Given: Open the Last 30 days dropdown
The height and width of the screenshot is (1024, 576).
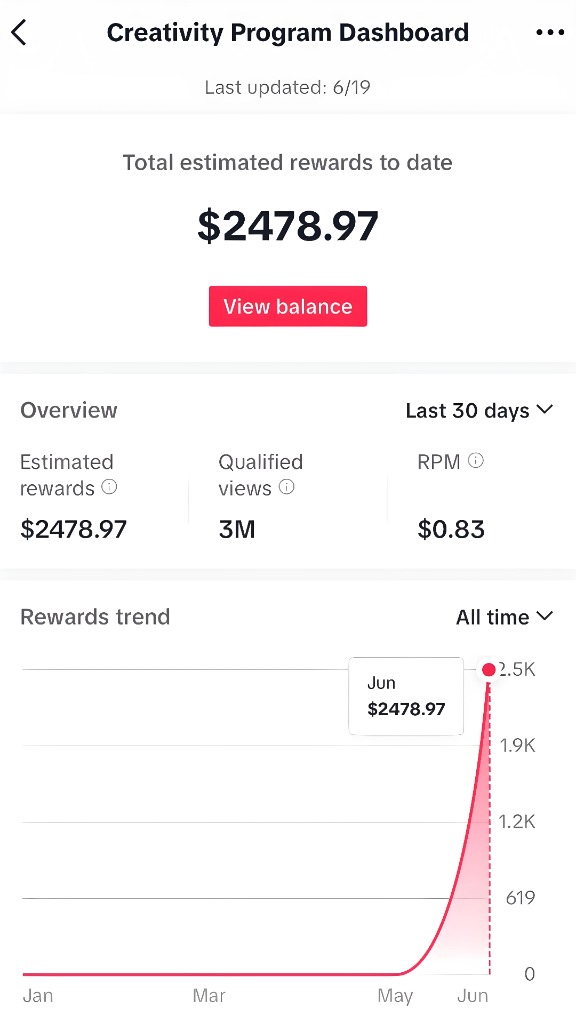Looking at the screenshot, I should click(479, 411).
